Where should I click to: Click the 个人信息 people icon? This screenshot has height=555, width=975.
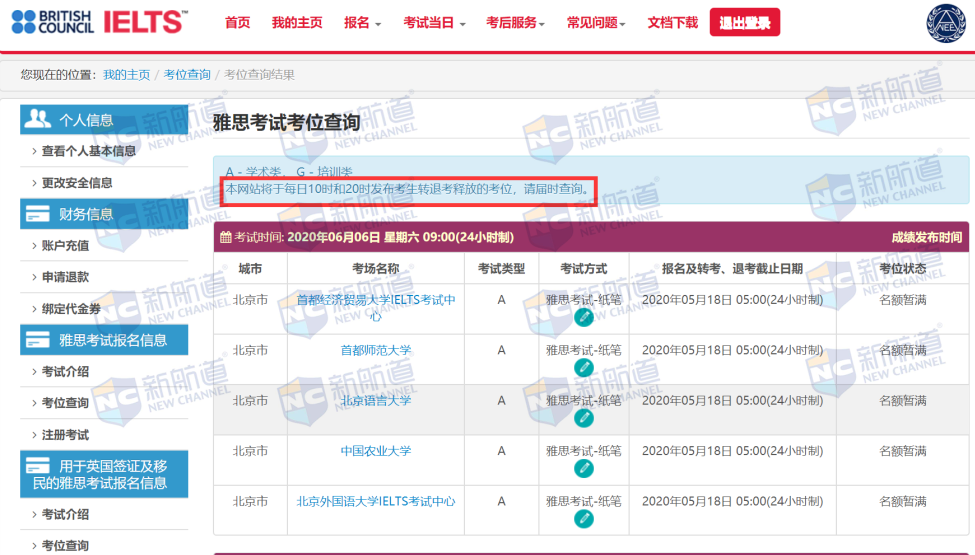(x=37, y=119)
